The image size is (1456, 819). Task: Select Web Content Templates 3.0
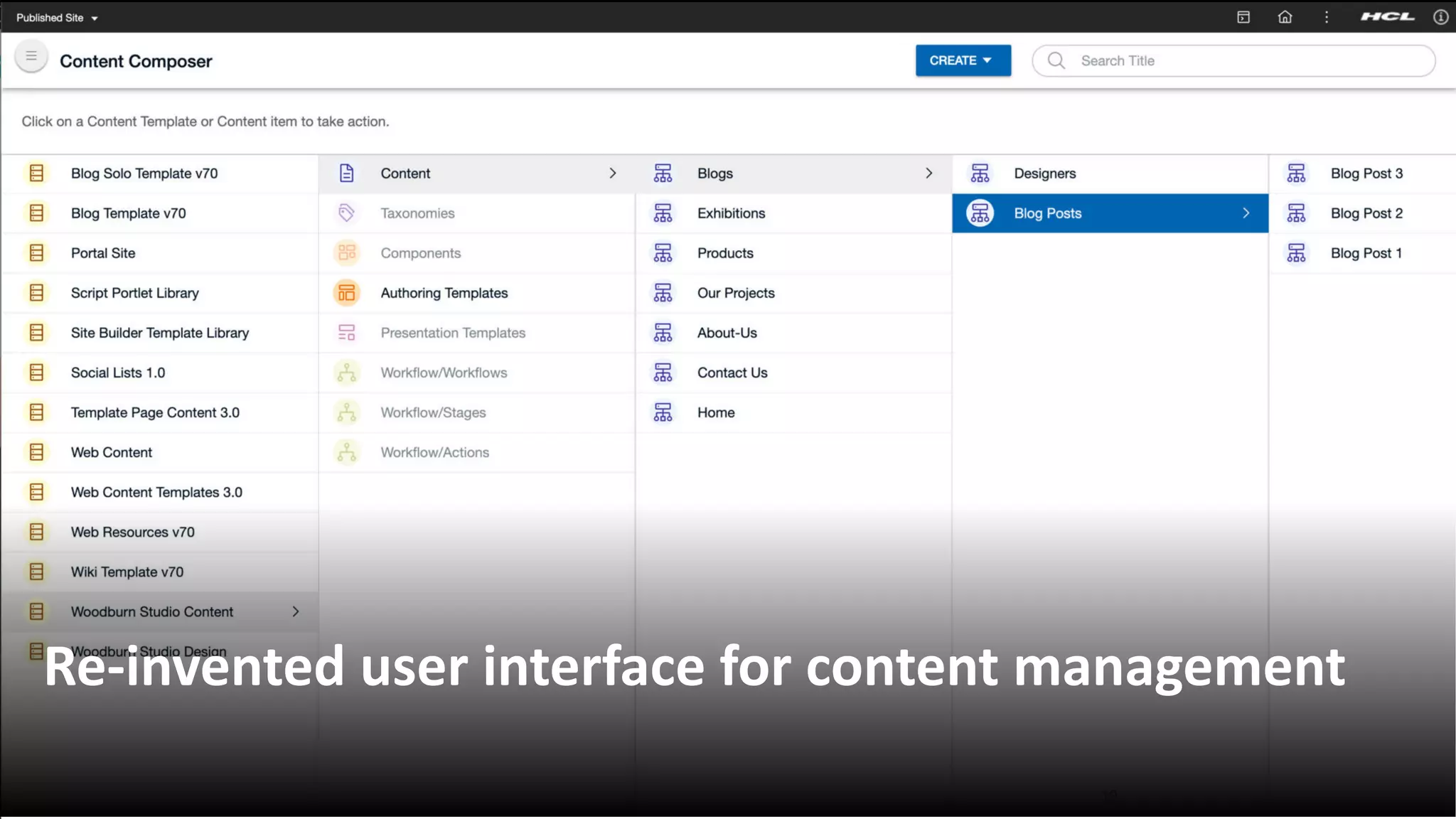[x=160, y=492]
